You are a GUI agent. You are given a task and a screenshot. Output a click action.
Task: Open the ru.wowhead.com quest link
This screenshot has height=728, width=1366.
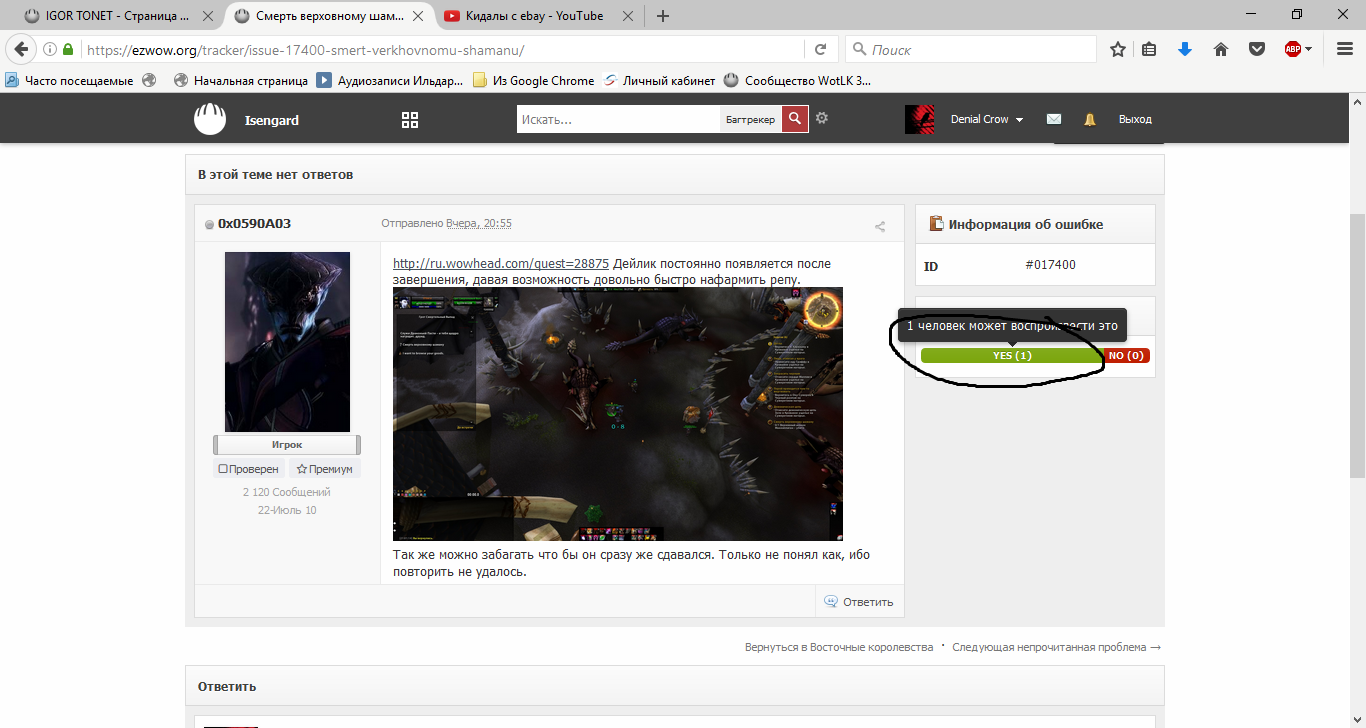tap(501, 264)
